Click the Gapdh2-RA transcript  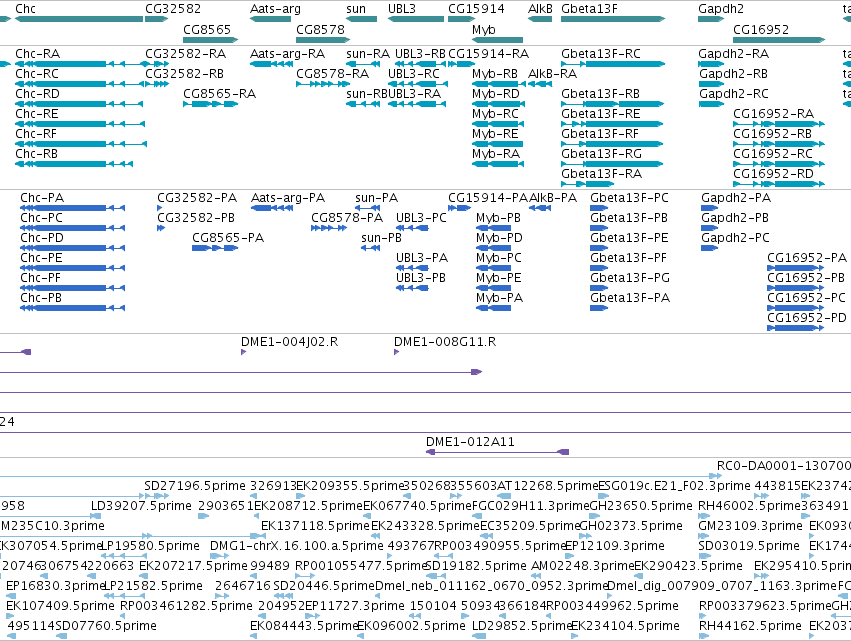click(711, 64)
